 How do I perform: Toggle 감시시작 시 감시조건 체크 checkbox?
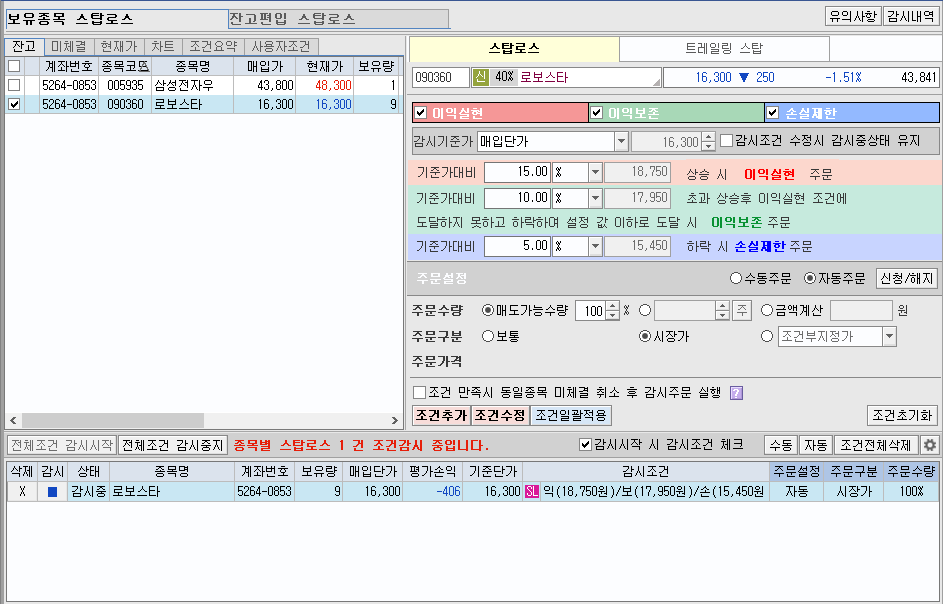coord(585,445)
